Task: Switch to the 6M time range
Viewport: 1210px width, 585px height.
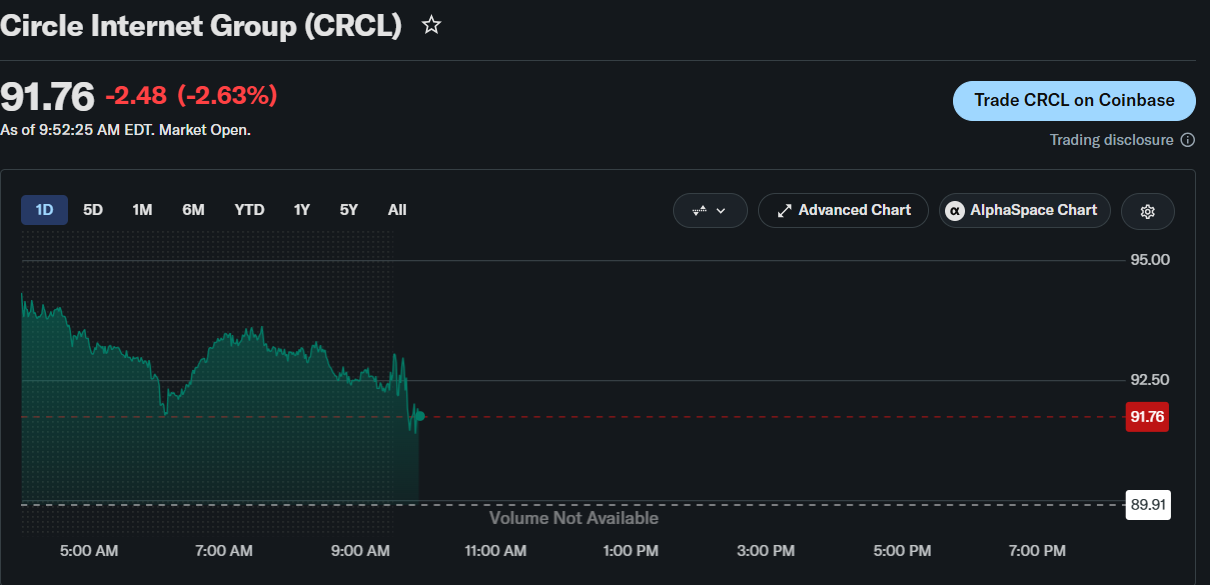Action: coord(193,210)
